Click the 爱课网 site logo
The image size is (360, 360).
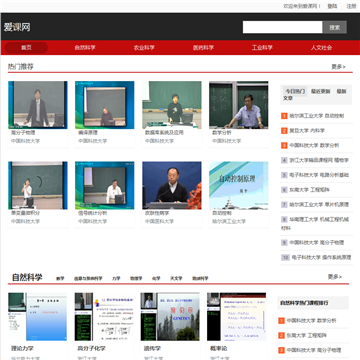point(17,27)
